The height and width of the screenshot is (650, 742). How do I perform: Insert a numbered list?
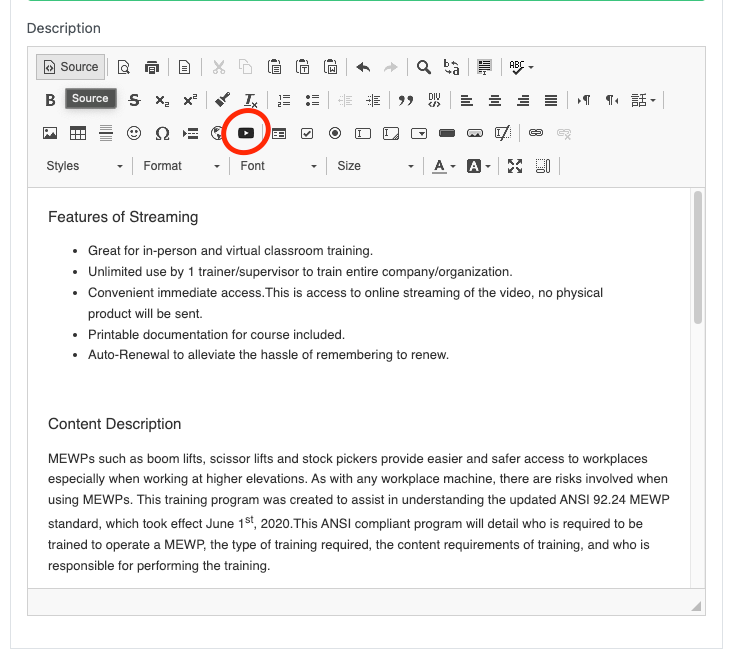284,100
